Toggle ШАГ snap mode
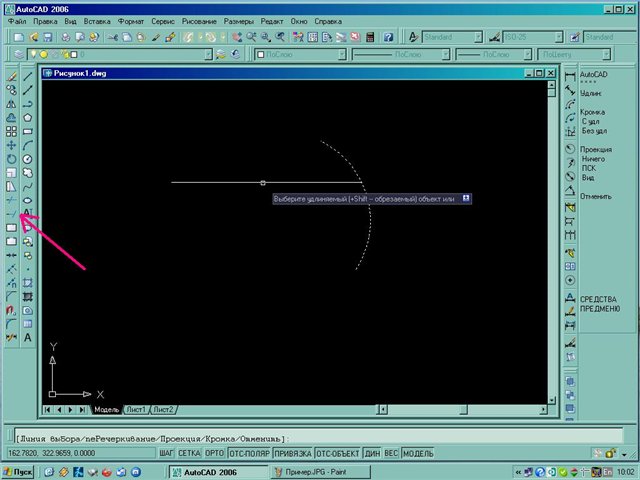 [167, 453]
